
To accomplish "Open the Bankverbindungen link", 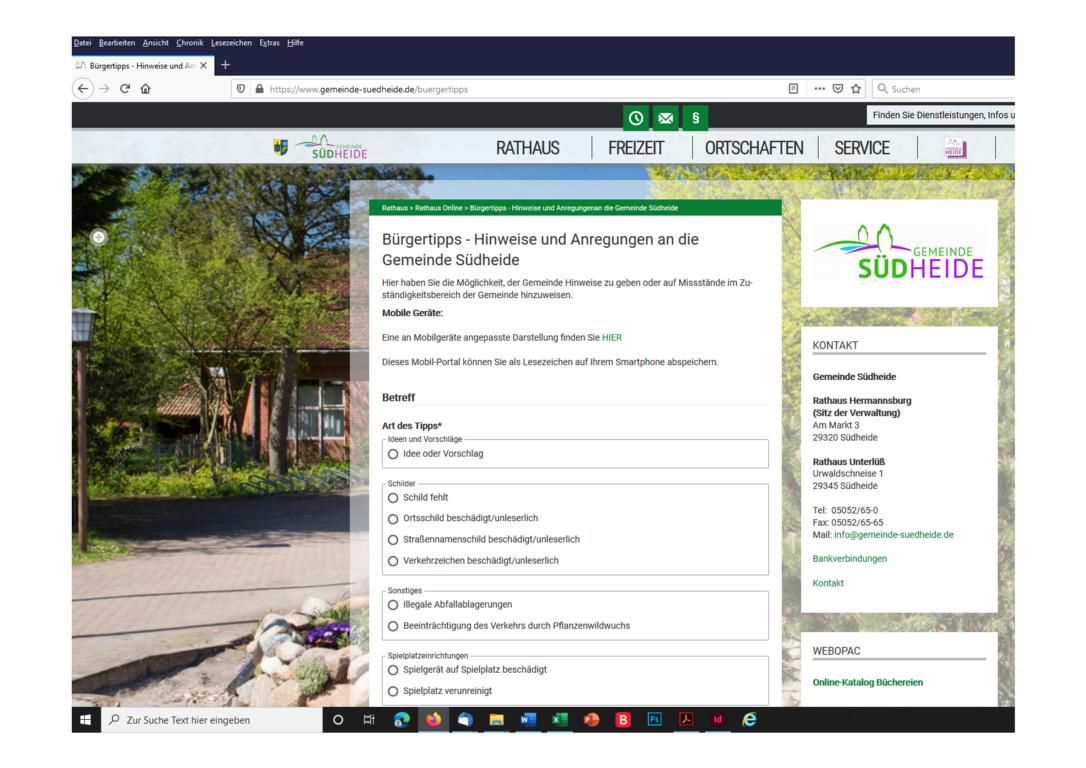I will [x=850, y=559].
